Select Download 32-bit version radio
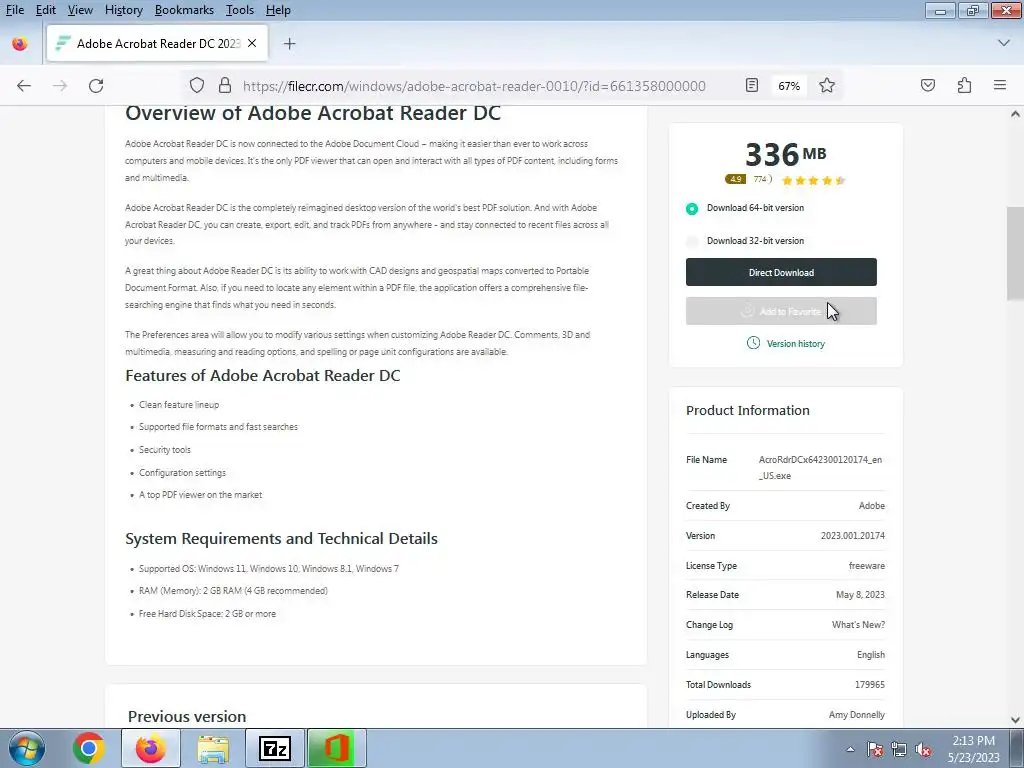The height and width of the screenshot is (768, 1024). pyautogui.click(x=692, y=242)
